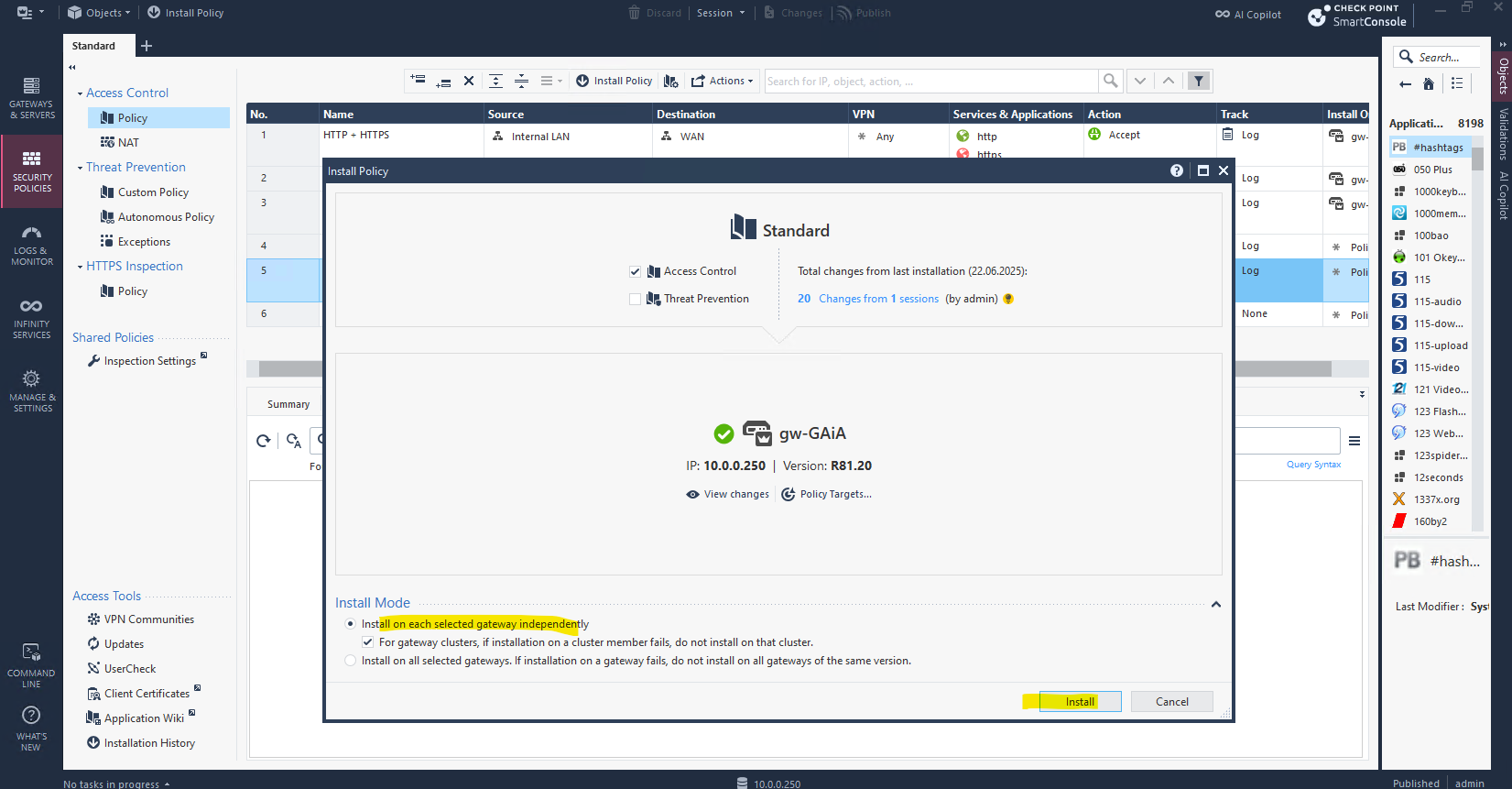1512x789 pixels.
Task: Open the Objects dropdown menu
Action: pos(99,13)
